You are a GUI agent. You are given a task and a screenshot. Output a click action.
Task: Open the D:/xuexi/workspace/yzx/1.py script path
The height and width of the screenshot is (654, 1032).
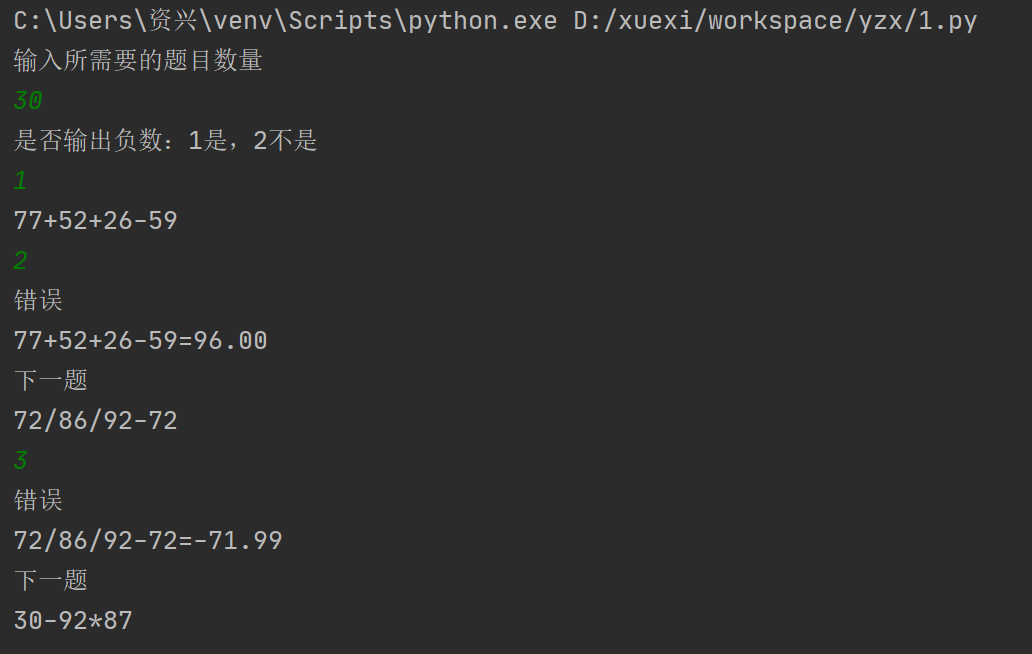775,20
